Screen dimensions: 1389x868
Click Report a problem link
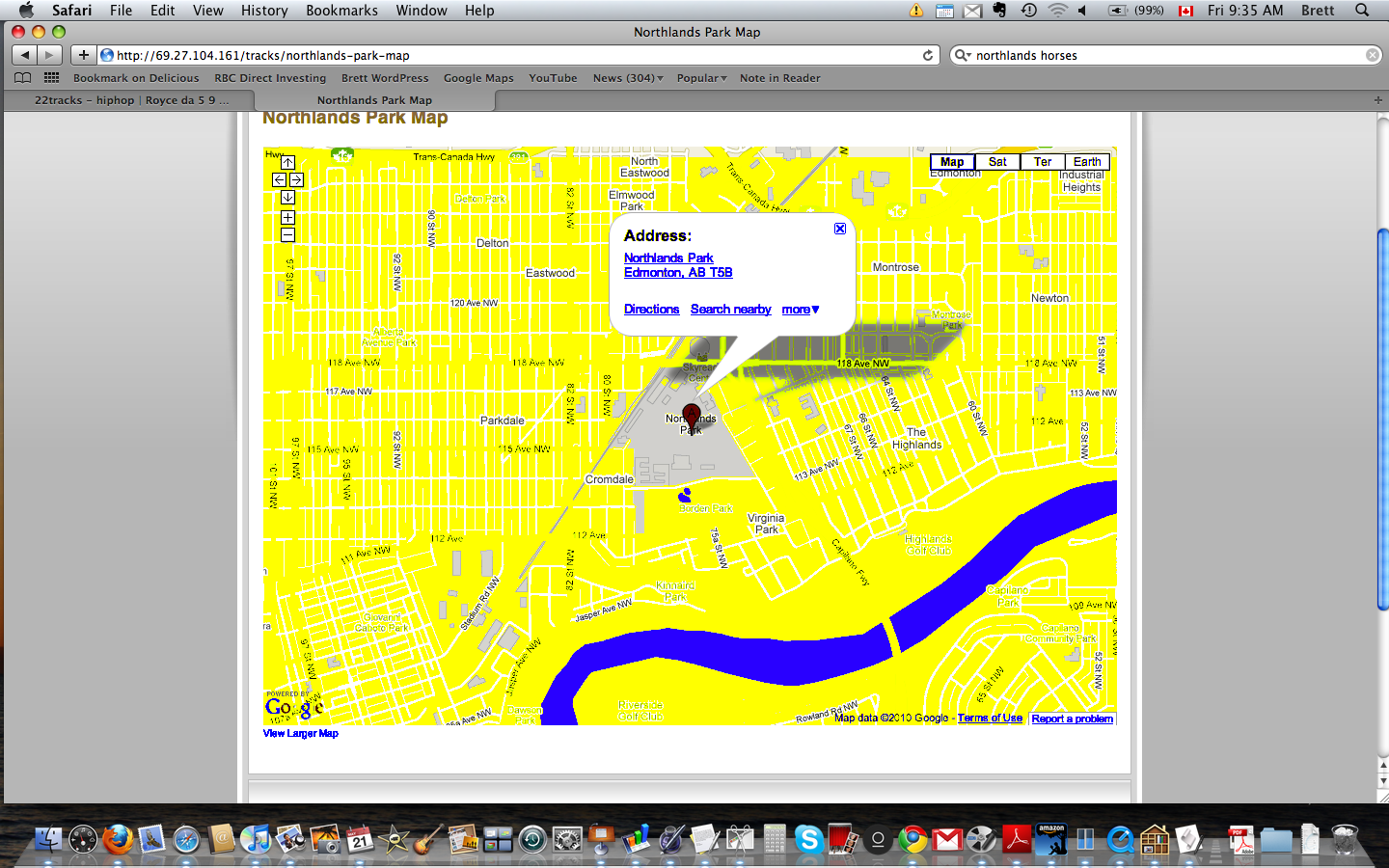coord(1072,719)
